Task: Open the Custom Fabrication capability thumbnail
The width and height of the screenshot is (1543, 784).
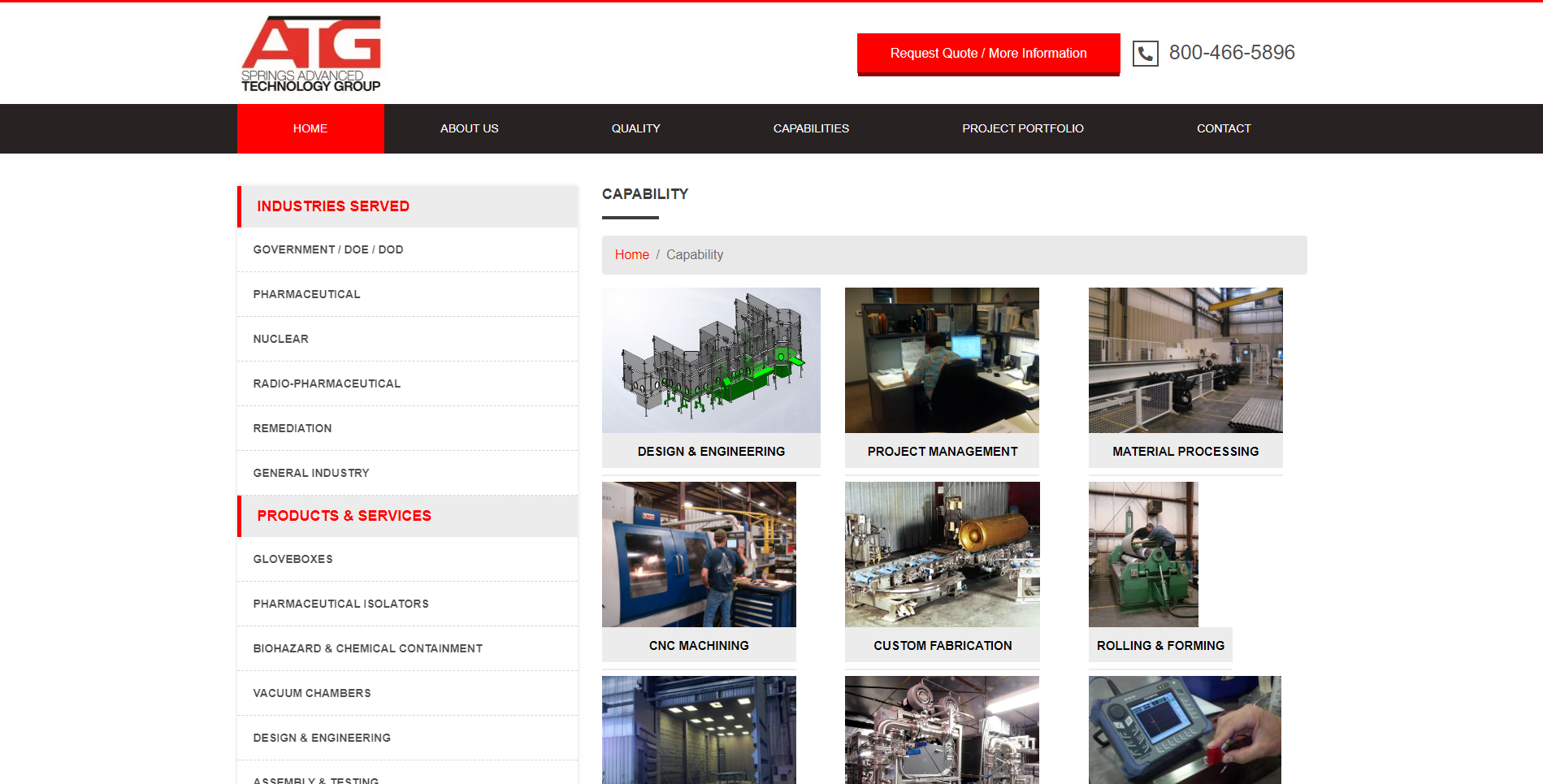Action: [x=942, y=554]
